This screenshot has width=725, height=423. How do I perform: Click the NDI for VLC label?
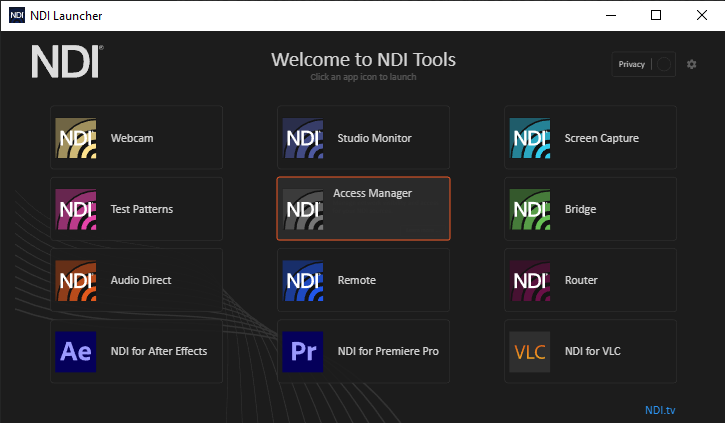pyautogui.click(x=593, y=351)
